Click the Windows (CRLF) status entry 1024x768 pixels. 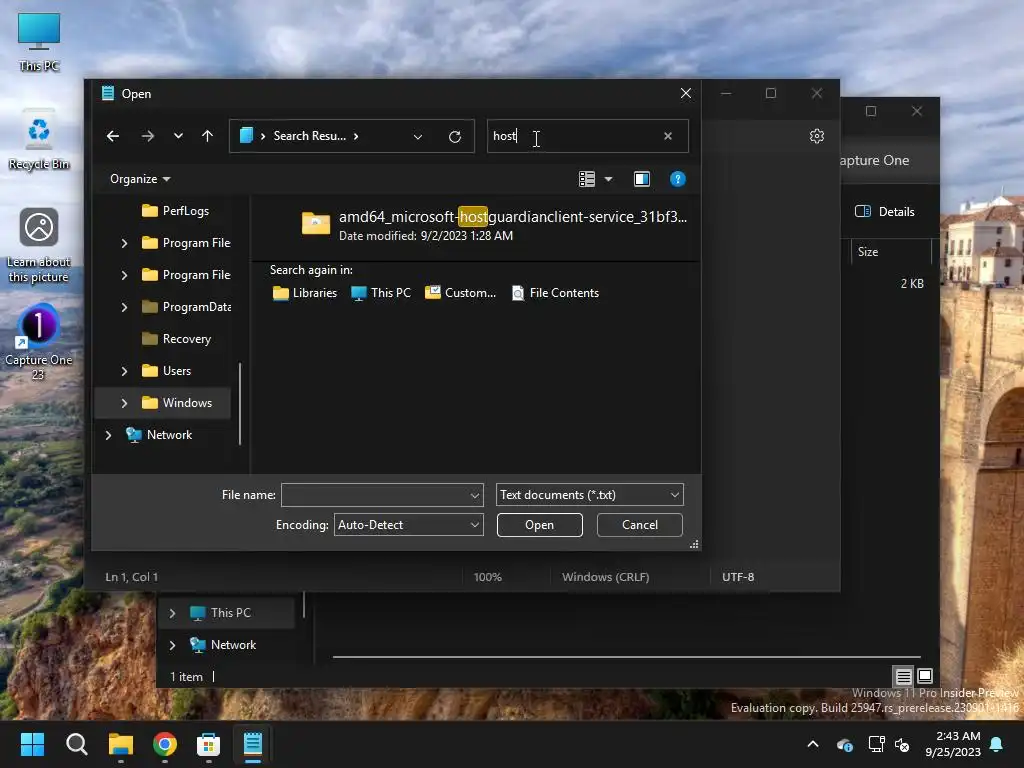(605, 577)
